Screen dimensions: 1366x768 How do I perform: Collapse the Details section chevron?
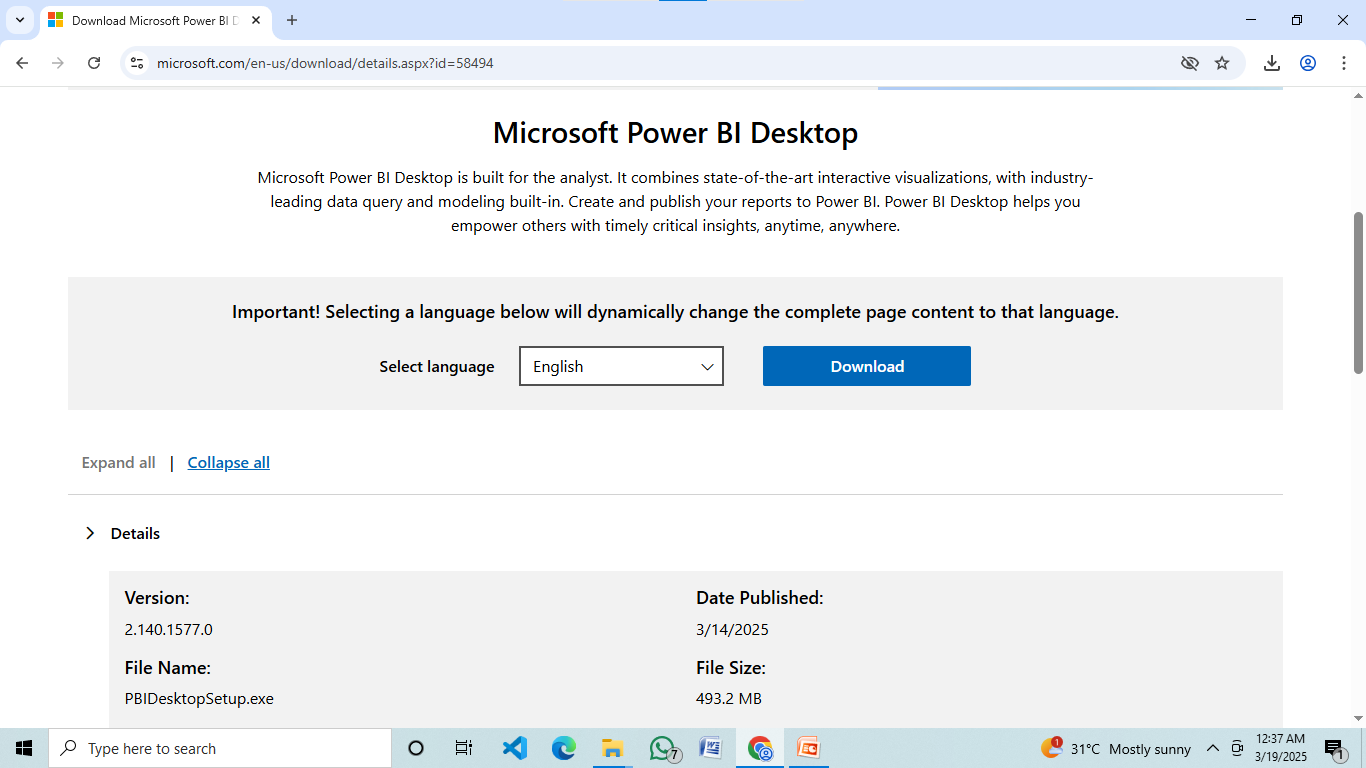[90, 533]
